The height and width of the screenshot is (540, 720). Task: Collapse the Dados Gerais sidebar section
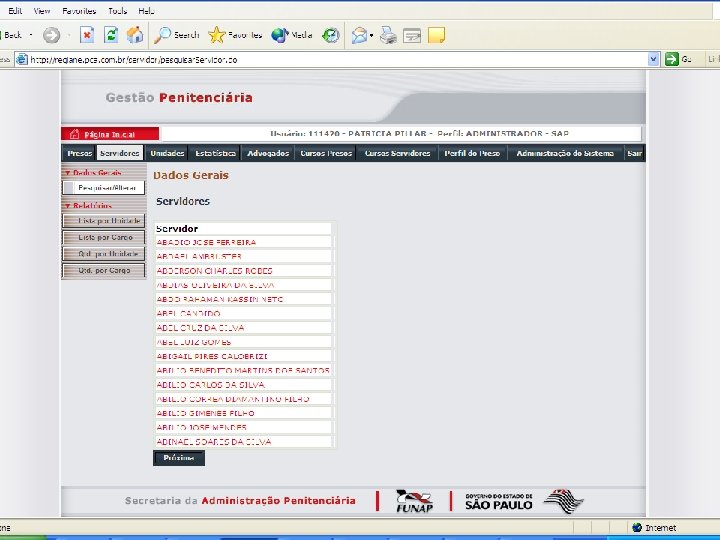coord(68,173)
